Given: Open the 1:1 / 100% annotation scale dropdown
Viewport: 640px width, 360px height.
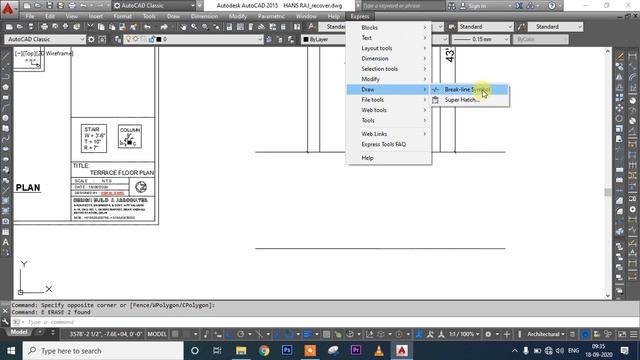Looking at the screenshot, I should coord(464,334).
